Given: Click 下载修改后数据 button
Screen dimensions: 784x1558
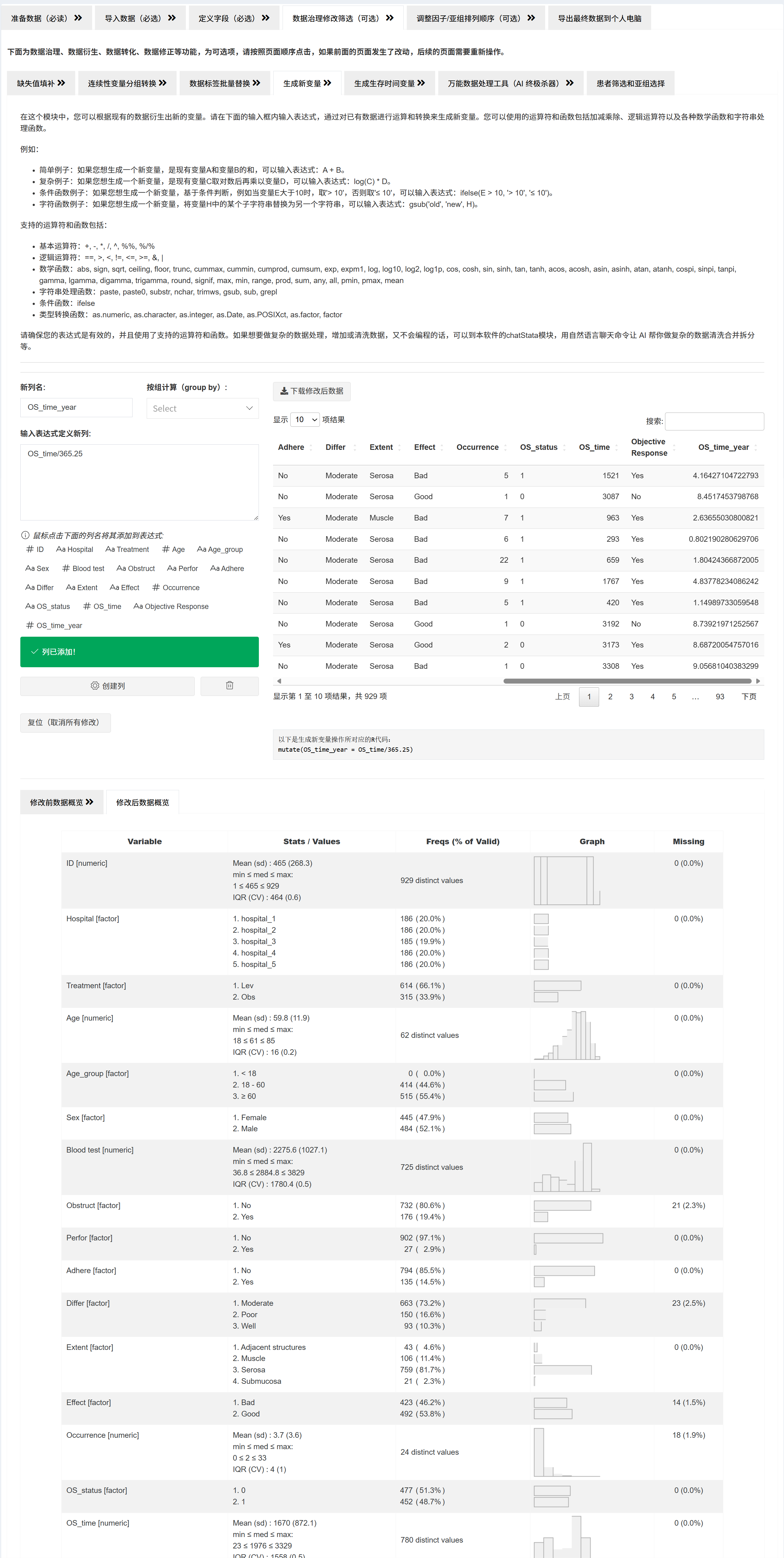Looking at the screenshot, I should [x=311, y=391].
